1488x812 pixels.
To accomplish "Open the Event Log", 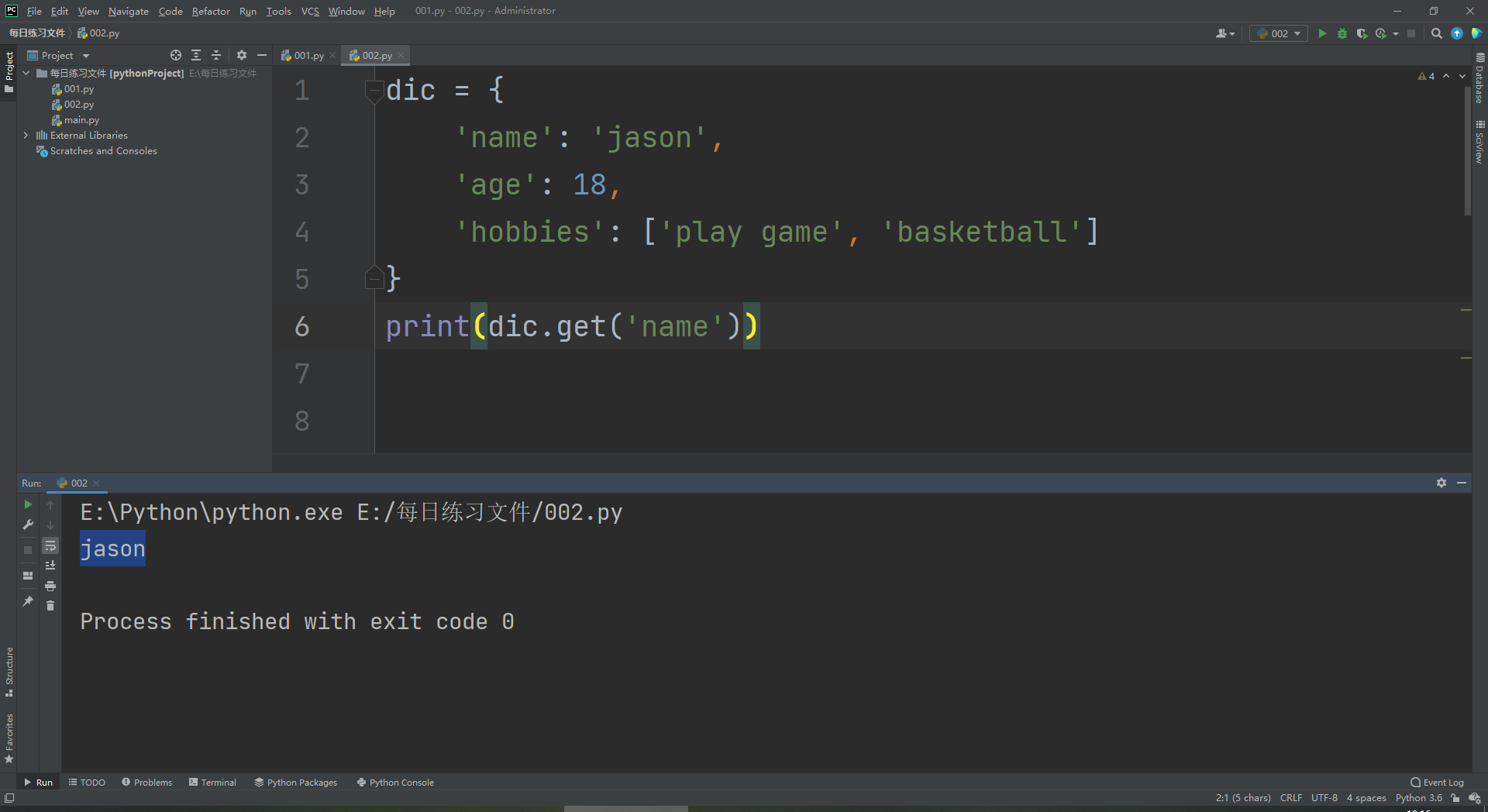I will (x=1438, y=783).
